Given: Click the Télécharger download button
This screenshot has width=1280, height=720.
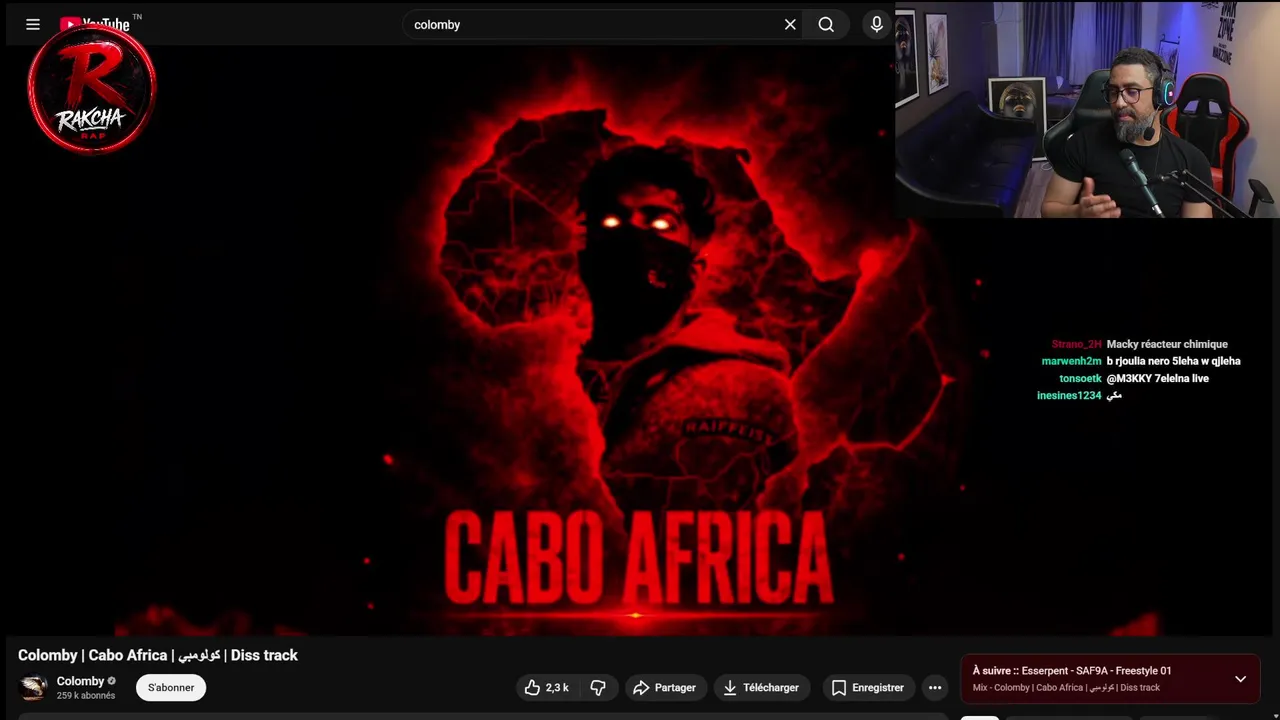Looking at the screenshot, I should [x=761, y=688].
